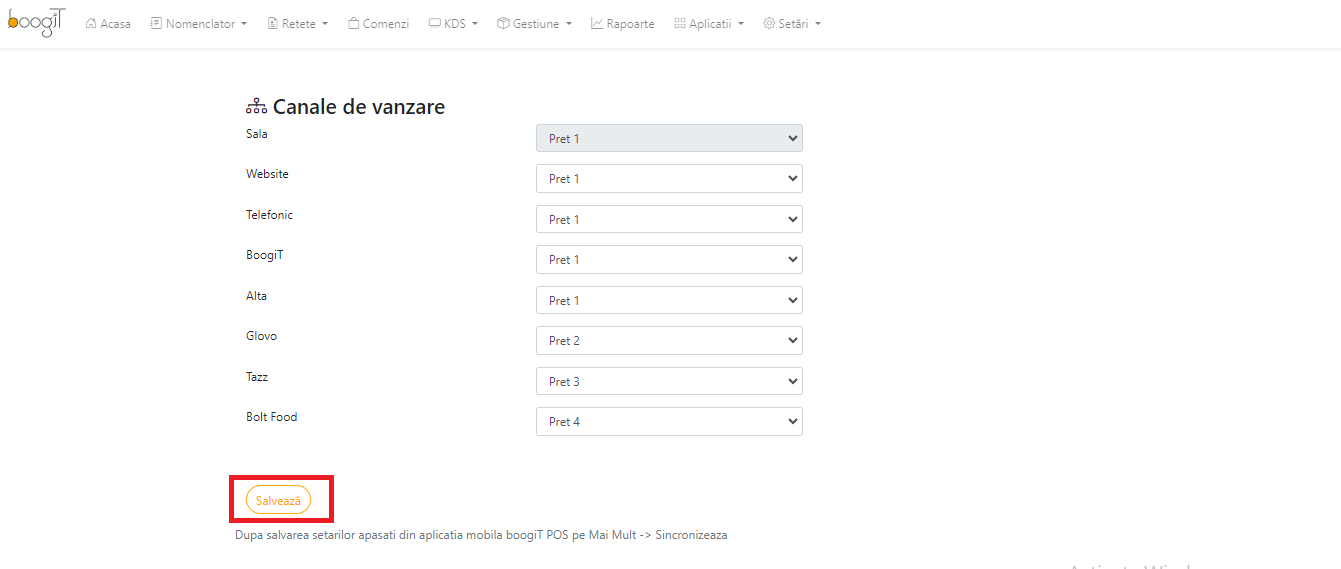Expand the Bolt Food price dropdown
Viewport: 1341px width, 569px height.
pyautogui.click(x=669, y=421)
